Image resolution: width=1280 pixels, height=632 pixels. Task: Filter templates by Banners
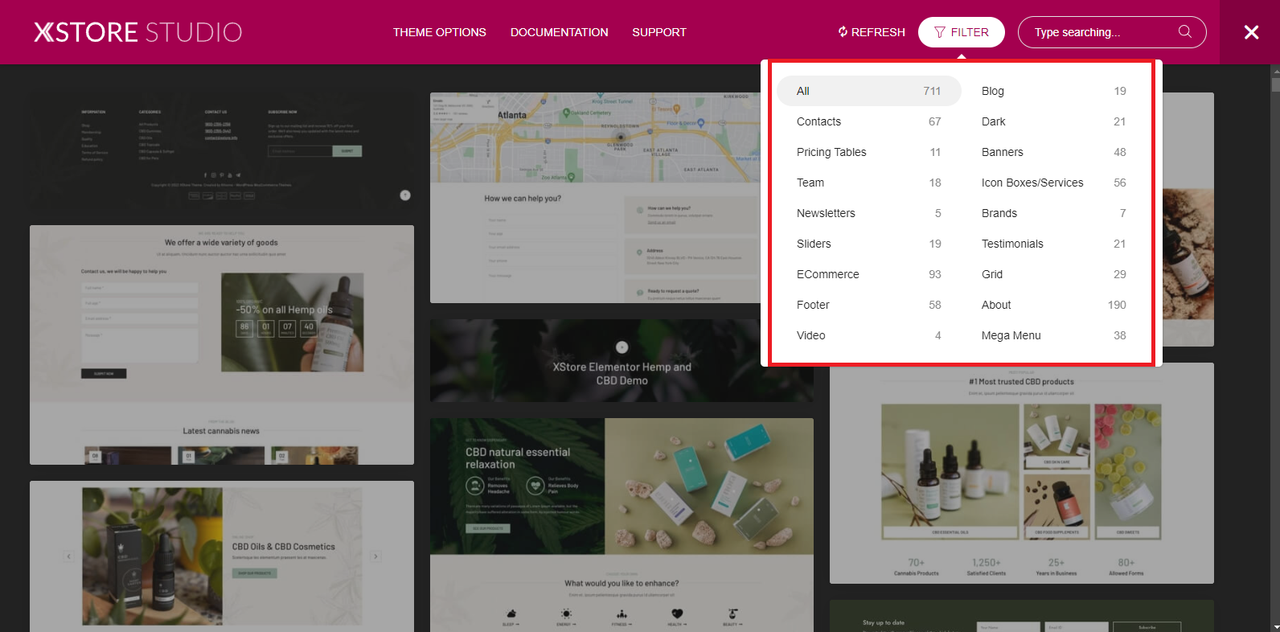(1054, 152)
